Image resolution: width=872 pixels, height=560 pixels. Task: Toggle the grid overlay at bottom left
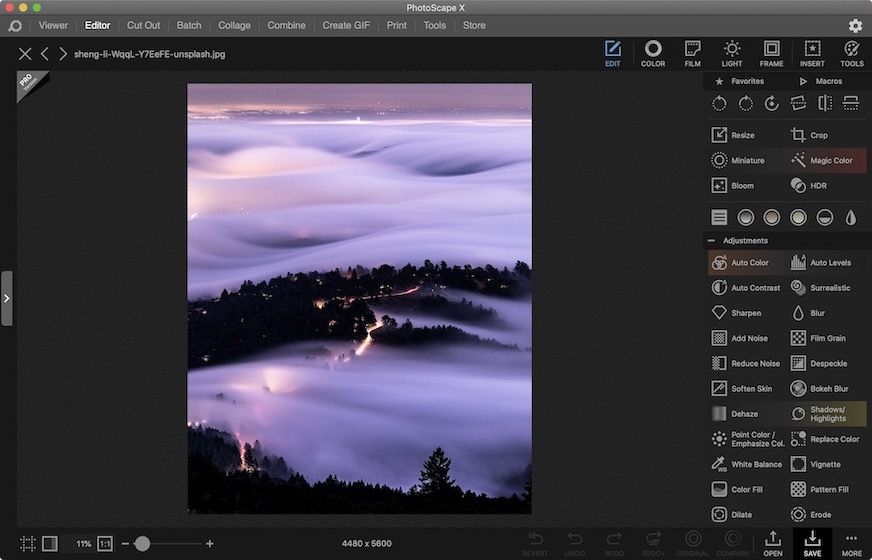click(28, 544)
